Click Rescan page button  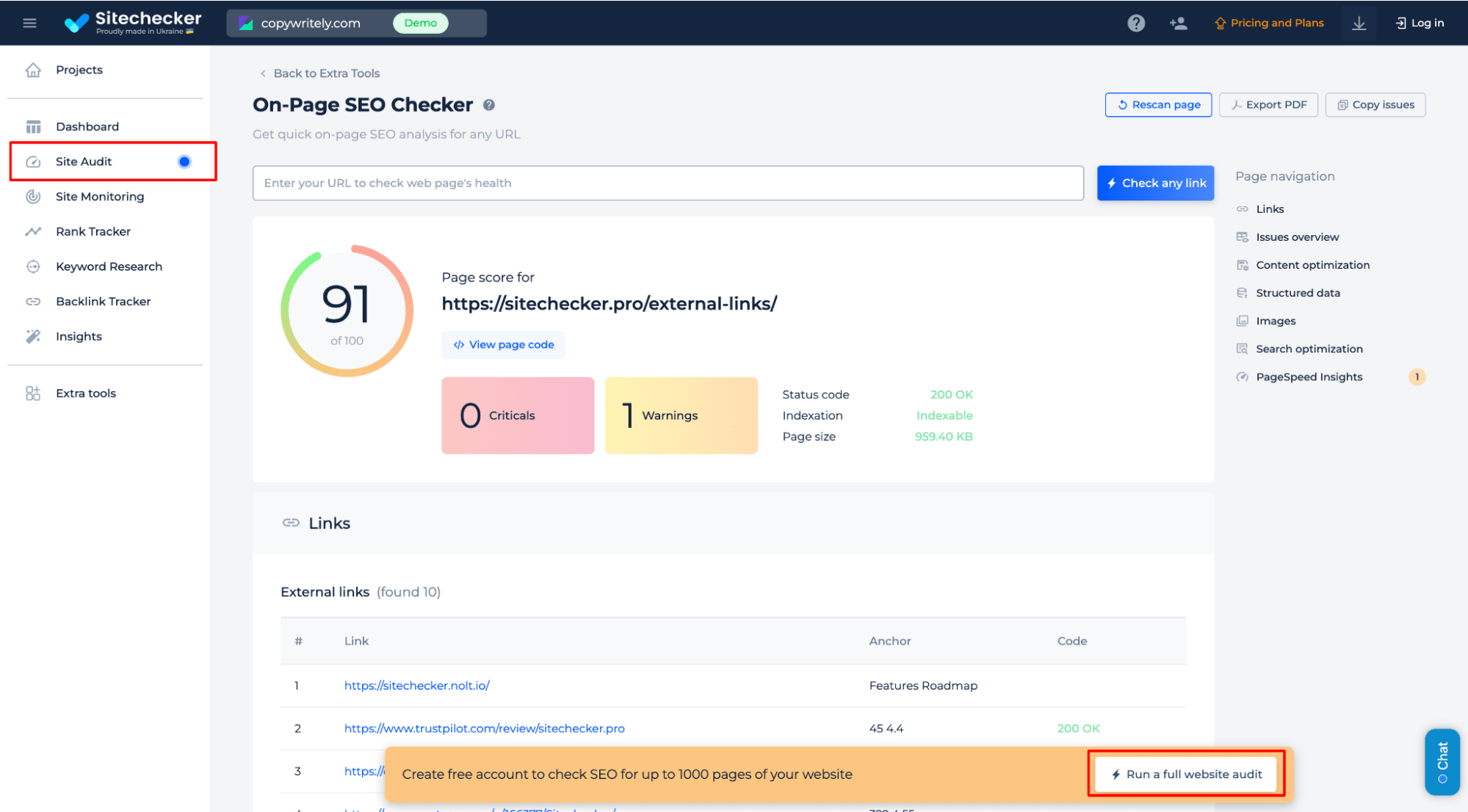[x=1158, y=105]
